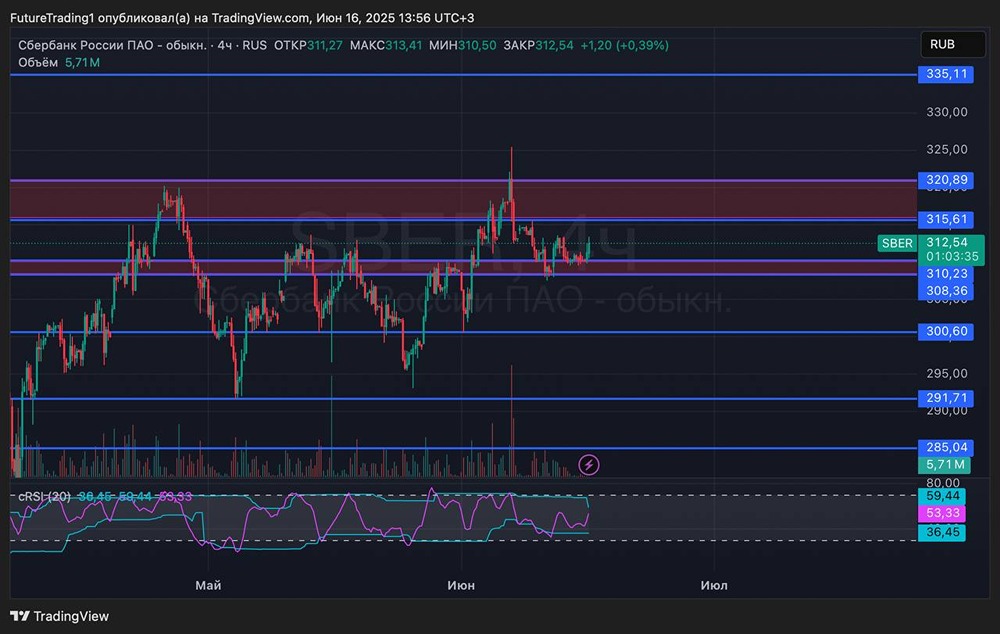The height and width of the screenshot is (634, 1000).
Task: Click the 5,71 M volume label on axis
Action: pos(945,465)
